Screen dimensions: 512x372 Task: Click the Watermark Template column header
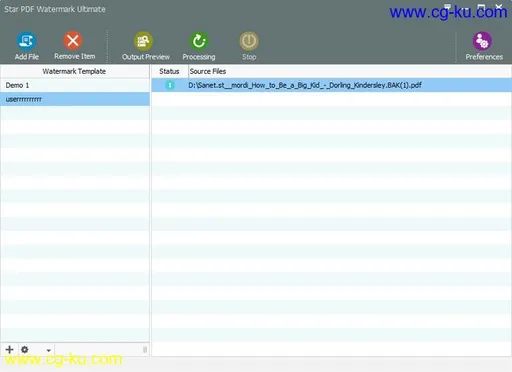[74, 71]
